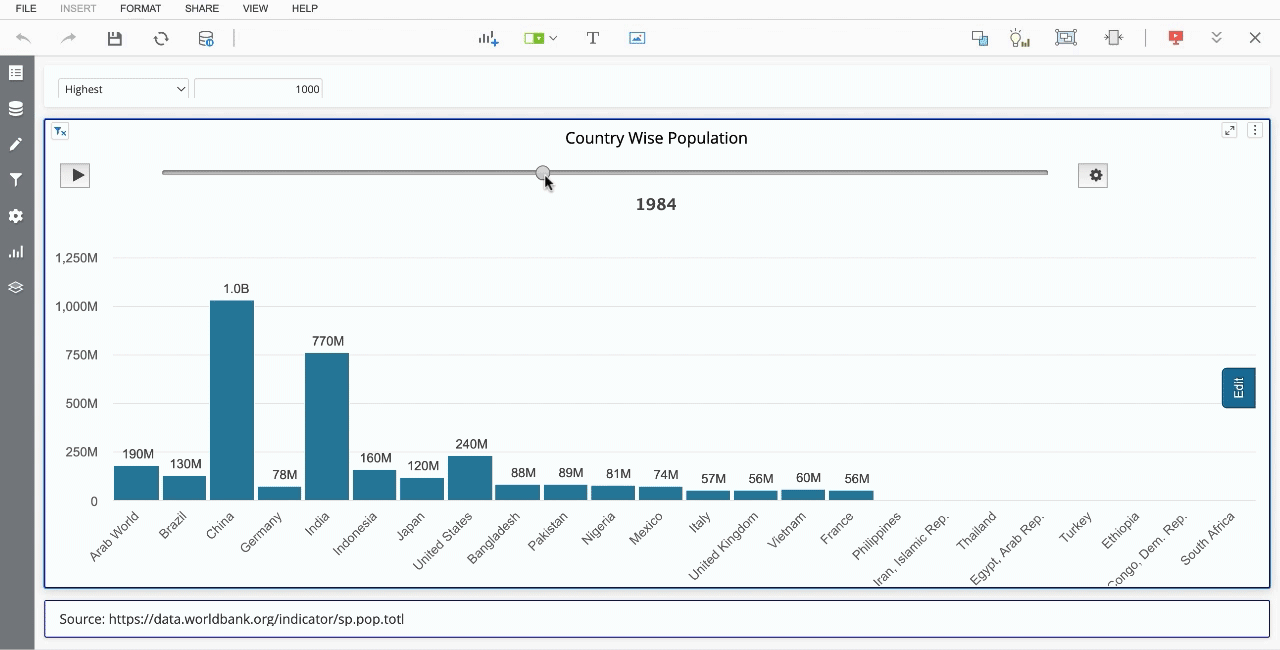Viewport: 1280px width, 650px height.
Task: Toggle fullscreen for the Country Wise Population chart
Action: (1229, 130)
